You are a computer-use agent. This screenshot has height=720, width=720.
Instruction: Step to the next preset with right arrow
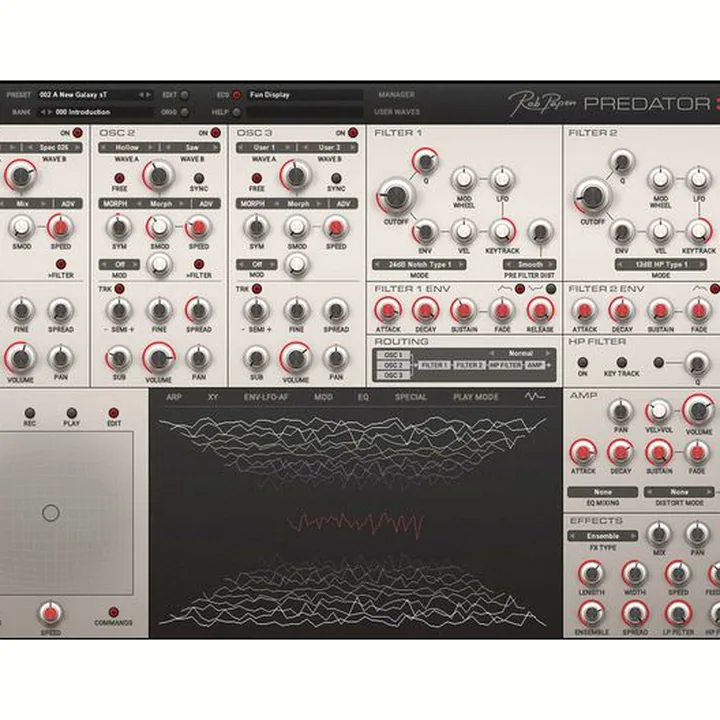[148, 95]
